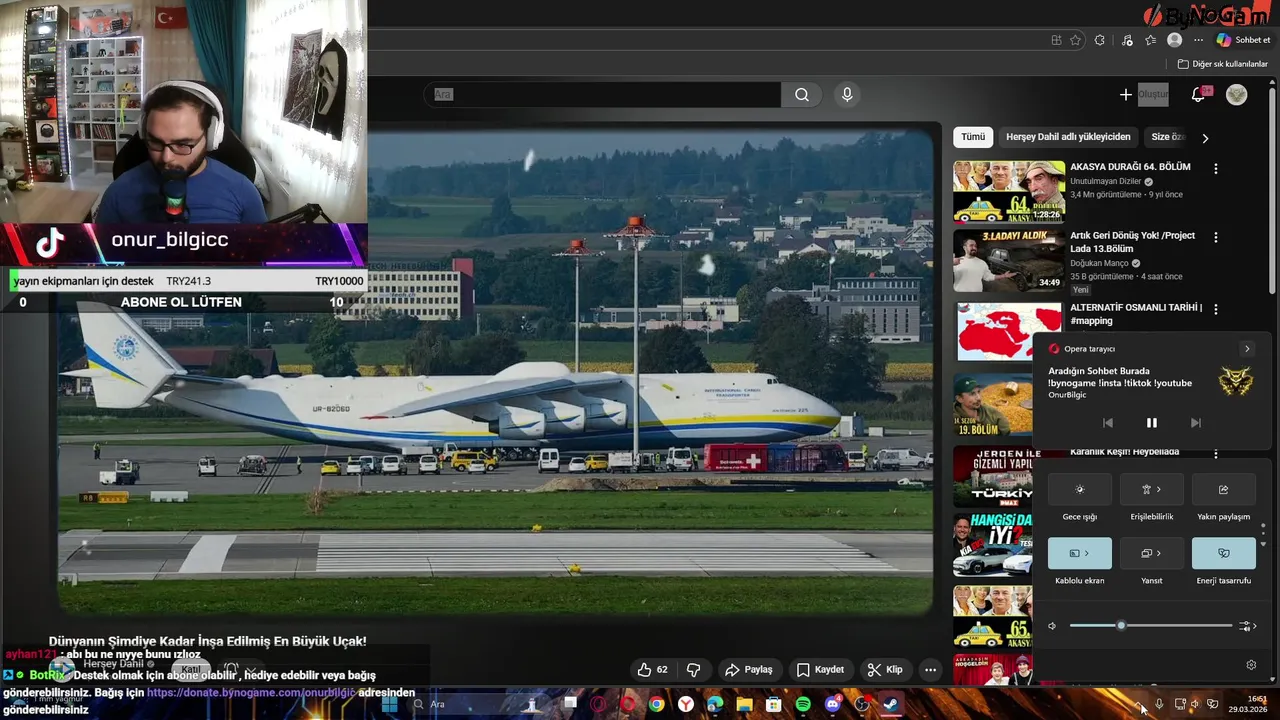Click the Kaydet save button
Screen dimensions: 1280x720
[820, 670]
